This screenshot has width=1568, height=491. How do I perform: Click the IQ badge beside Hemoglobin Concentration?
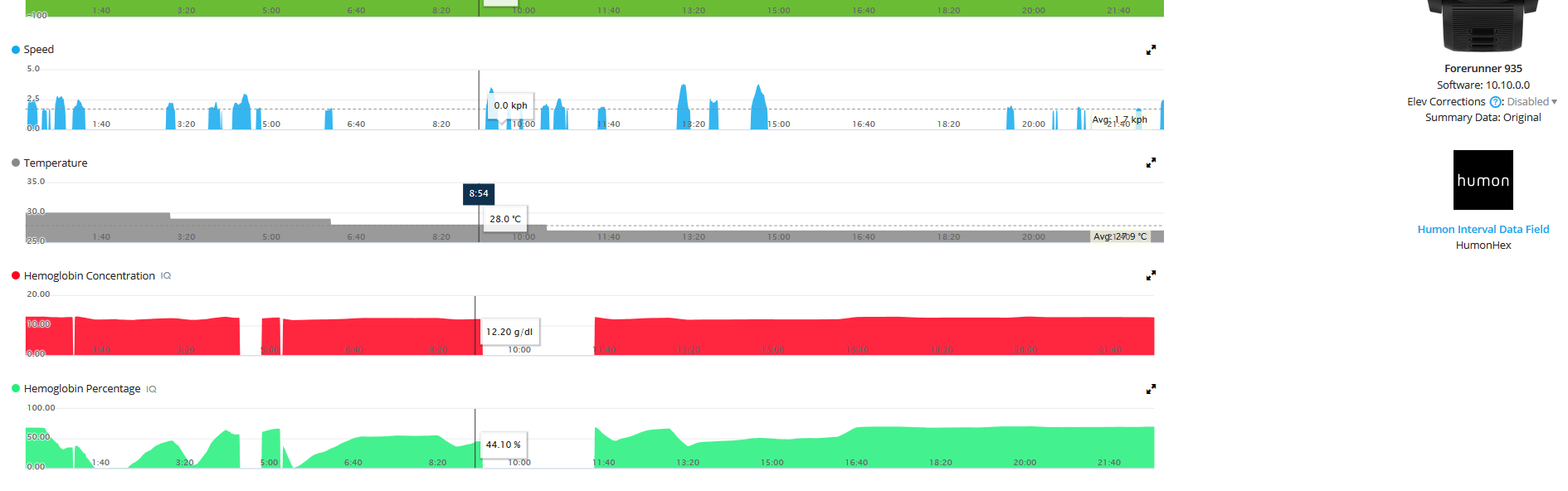click(166, 276)
